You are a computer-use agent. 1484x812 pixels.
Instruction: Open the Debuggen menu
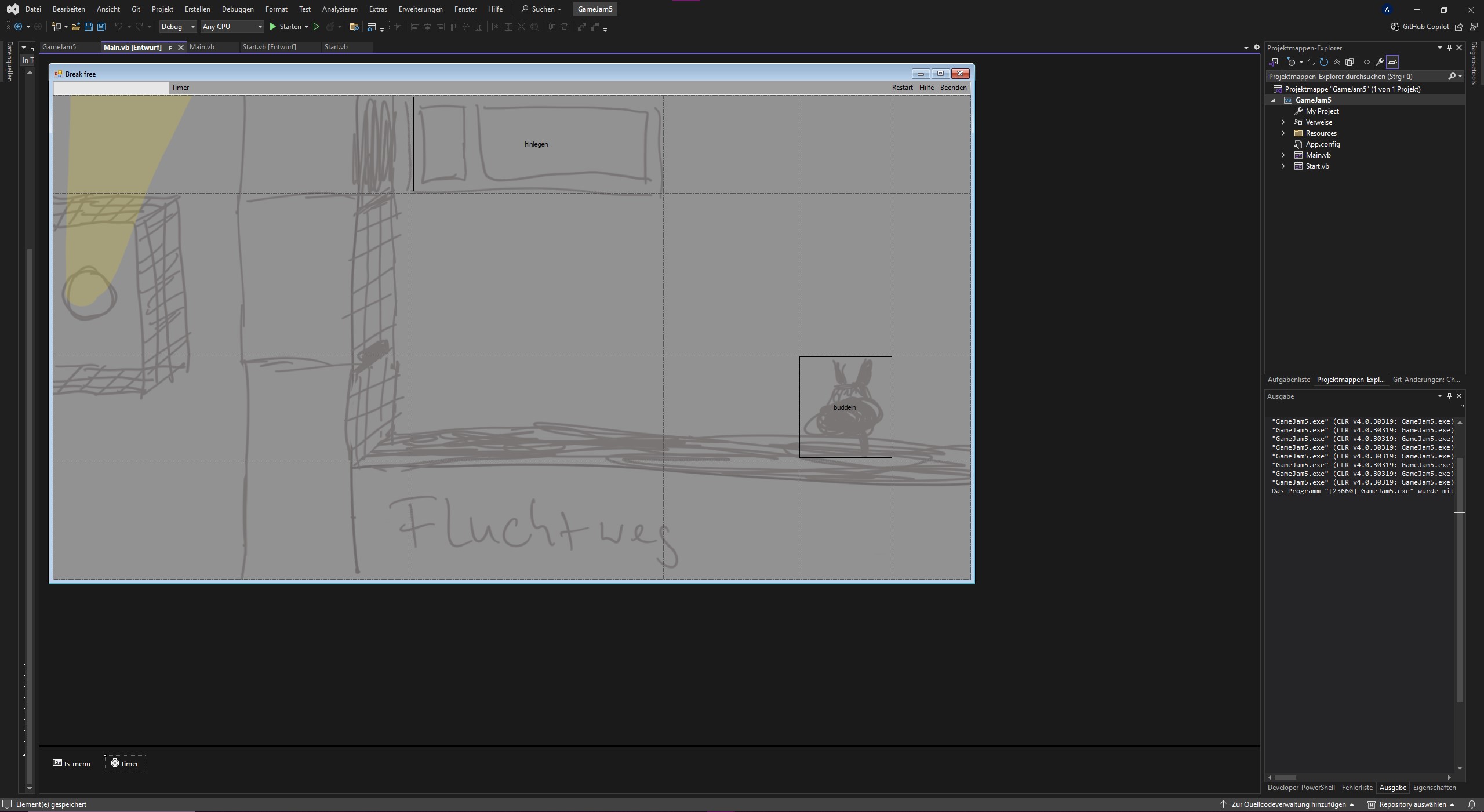[238, 9]
